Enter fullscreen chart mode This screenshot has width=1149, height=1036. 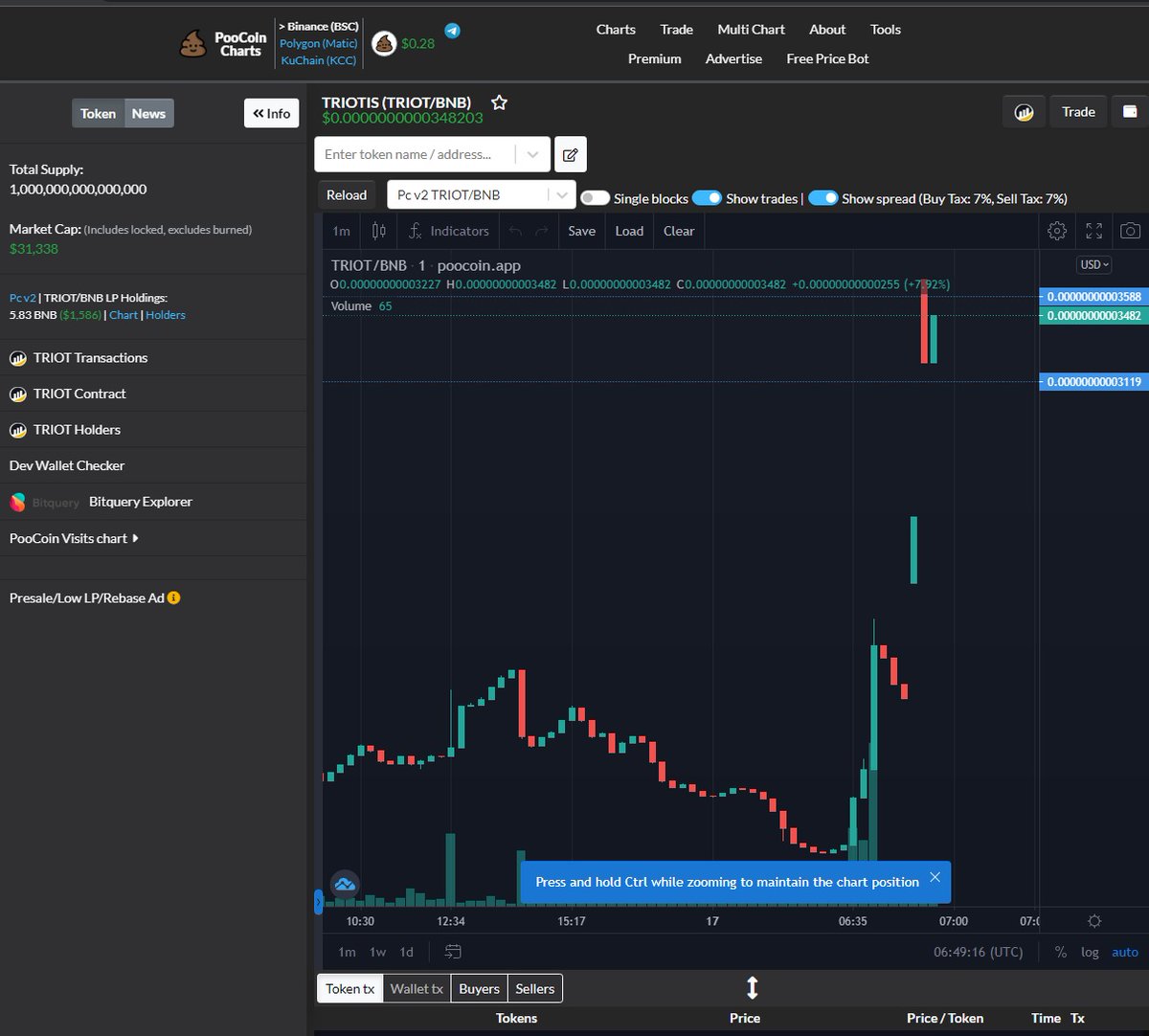[1093, 231]
